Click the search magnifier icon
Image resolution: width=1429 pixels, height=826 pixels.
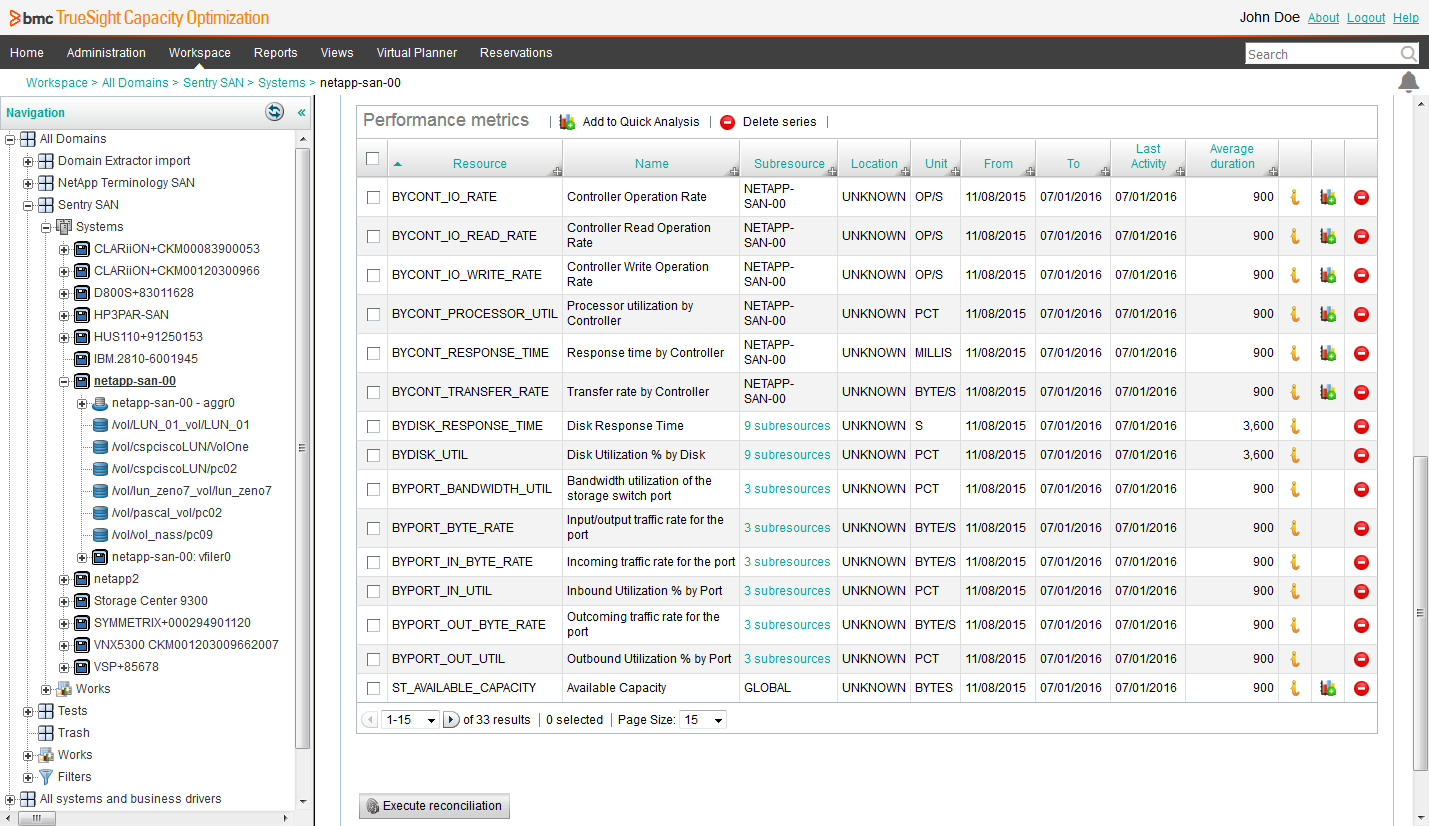[1408, 54]
